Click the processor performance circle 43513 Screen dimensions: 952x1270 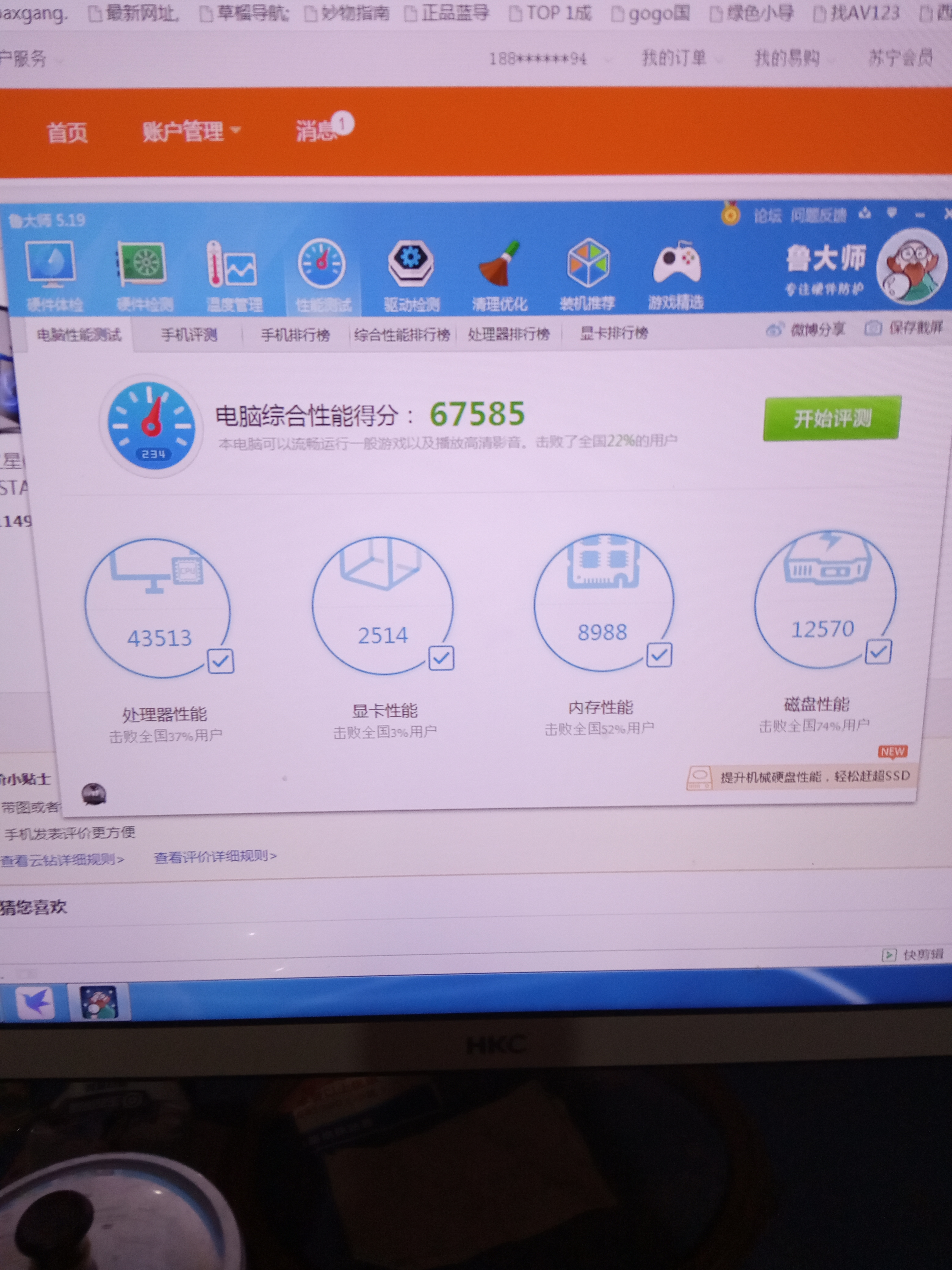[x=158, y=608]
